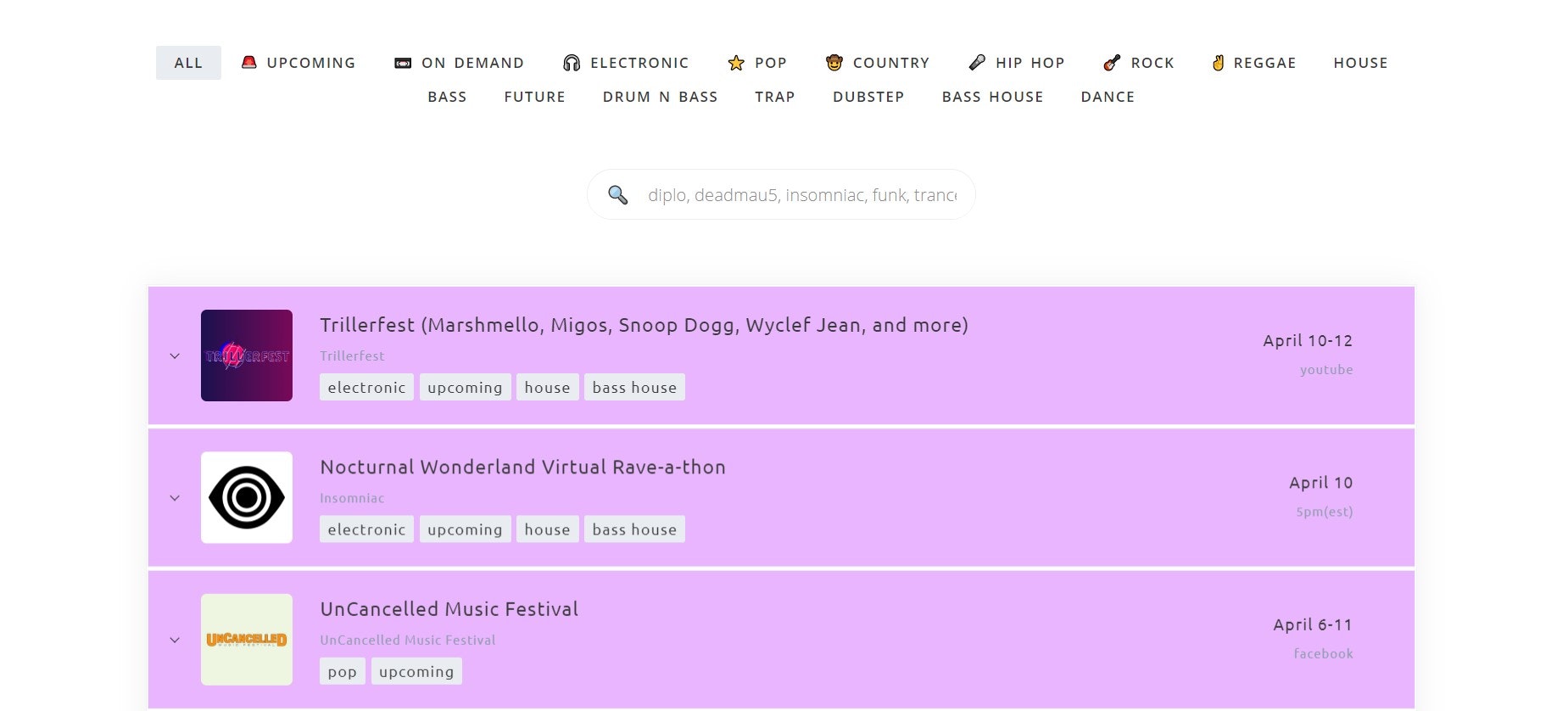Filter by ON DEMAND label
1568x711 pixels.
tap(472, 63)
